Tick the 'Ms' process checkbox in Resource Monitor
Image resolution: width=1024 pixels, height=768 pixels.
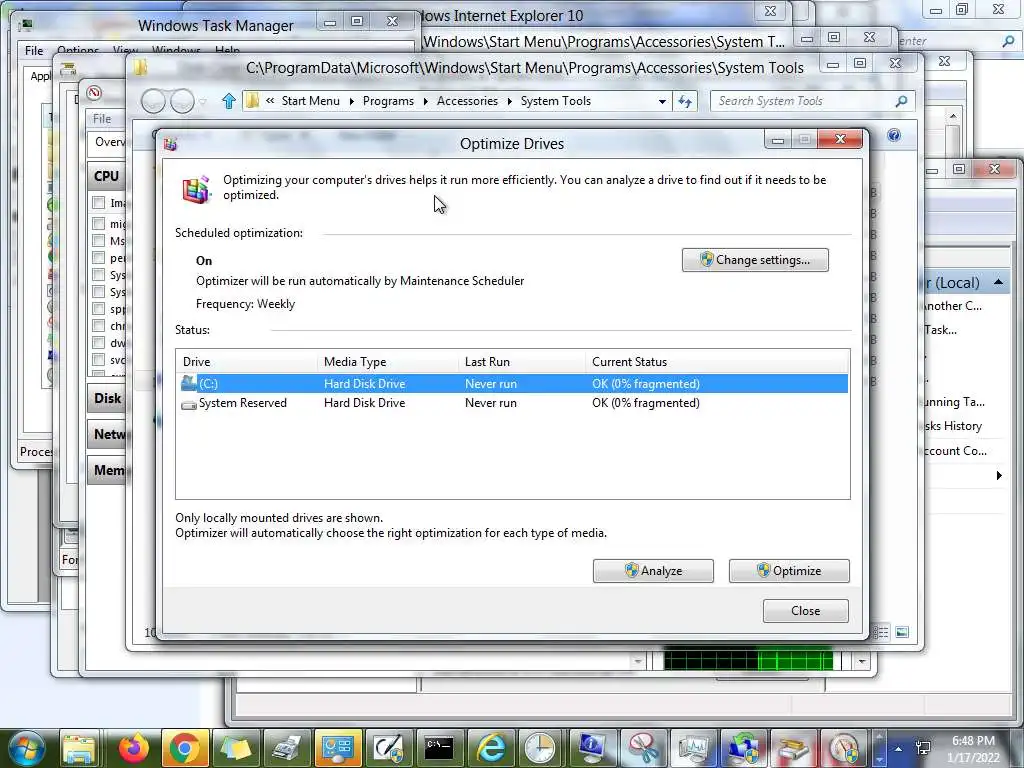(x=99, y=240)
